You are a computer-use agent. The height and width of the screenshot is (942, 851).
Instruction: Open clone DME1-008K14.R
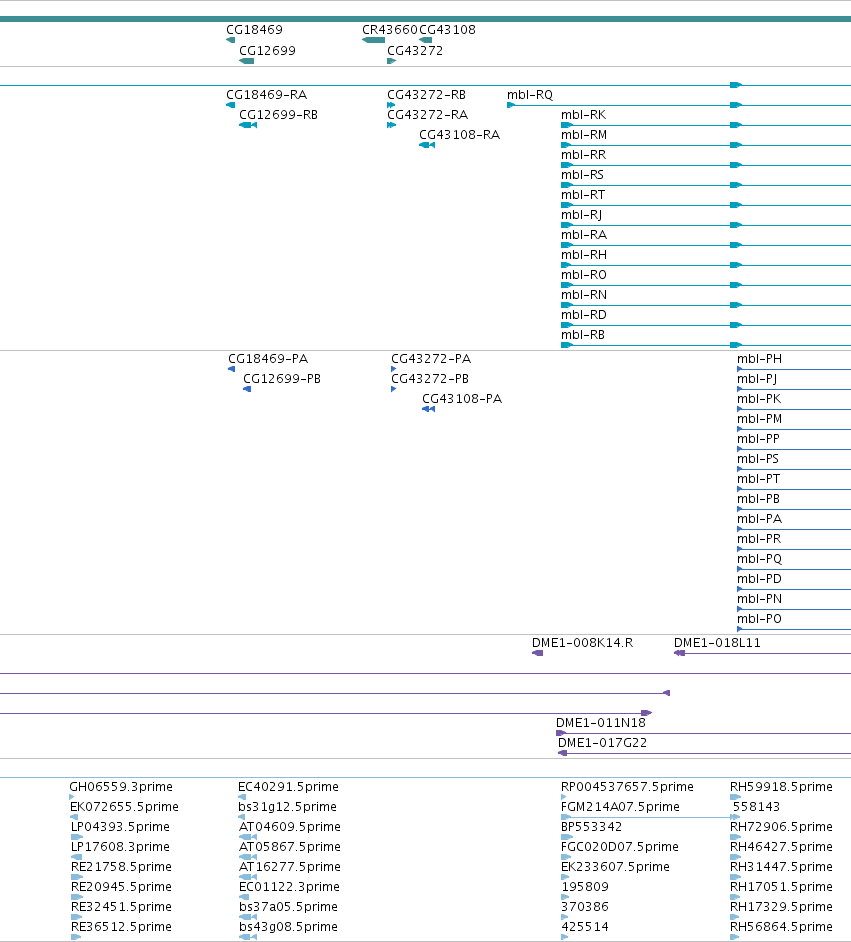pyautogui.click(x=582, y=643)
